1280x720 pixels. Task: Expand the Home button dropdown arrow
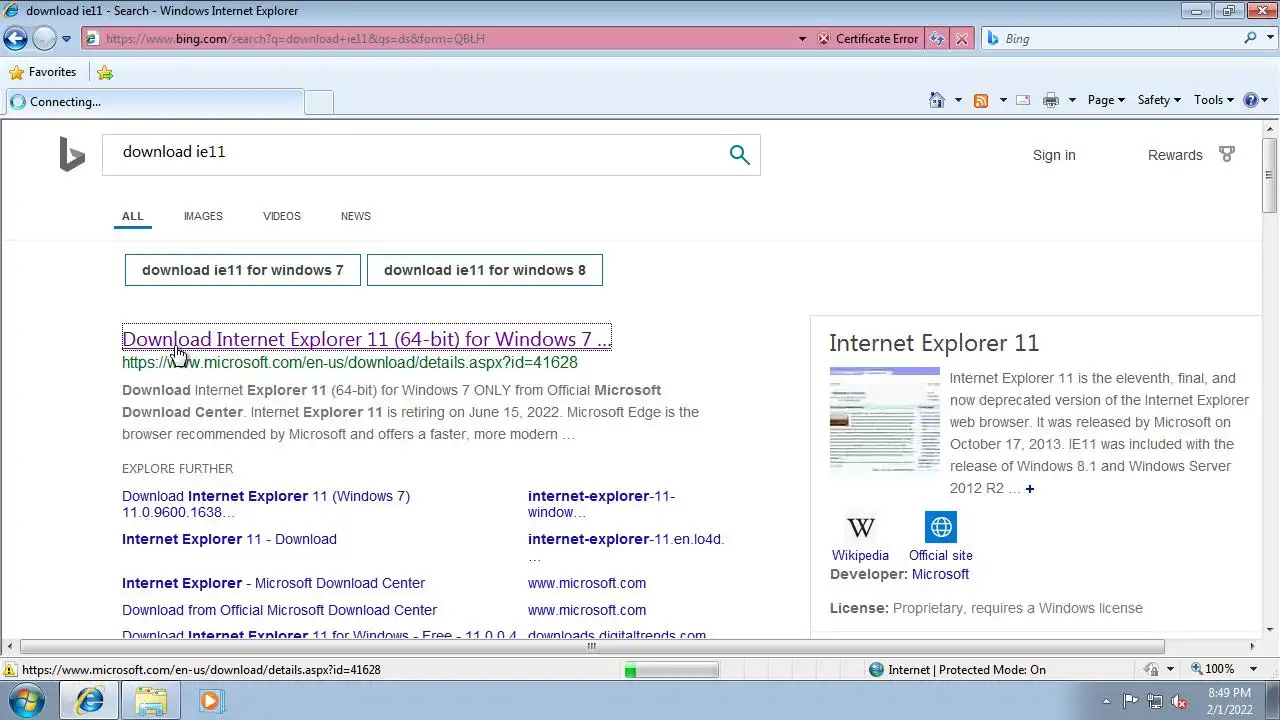coord(958,100)
